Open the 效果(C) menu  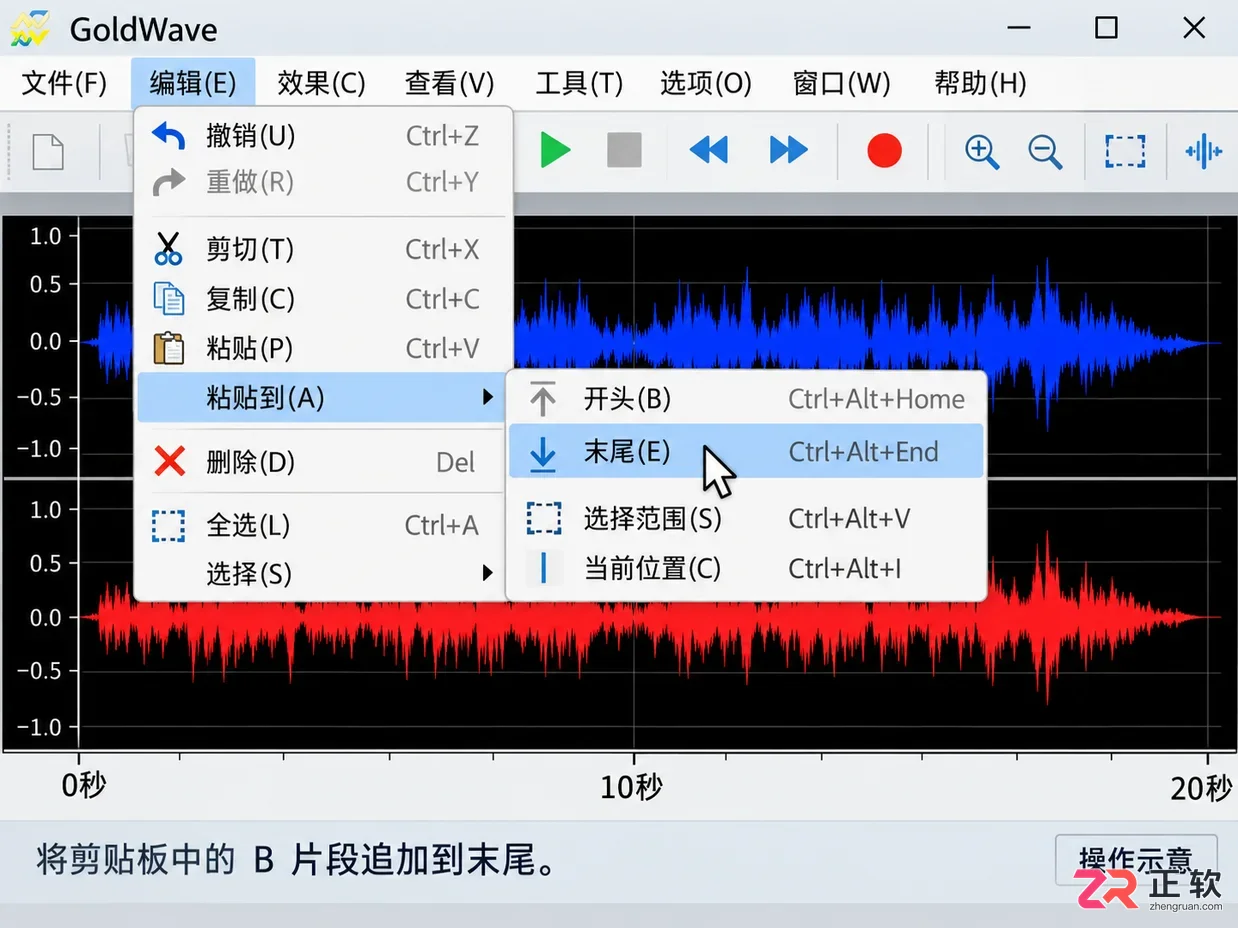pos(321,83)
